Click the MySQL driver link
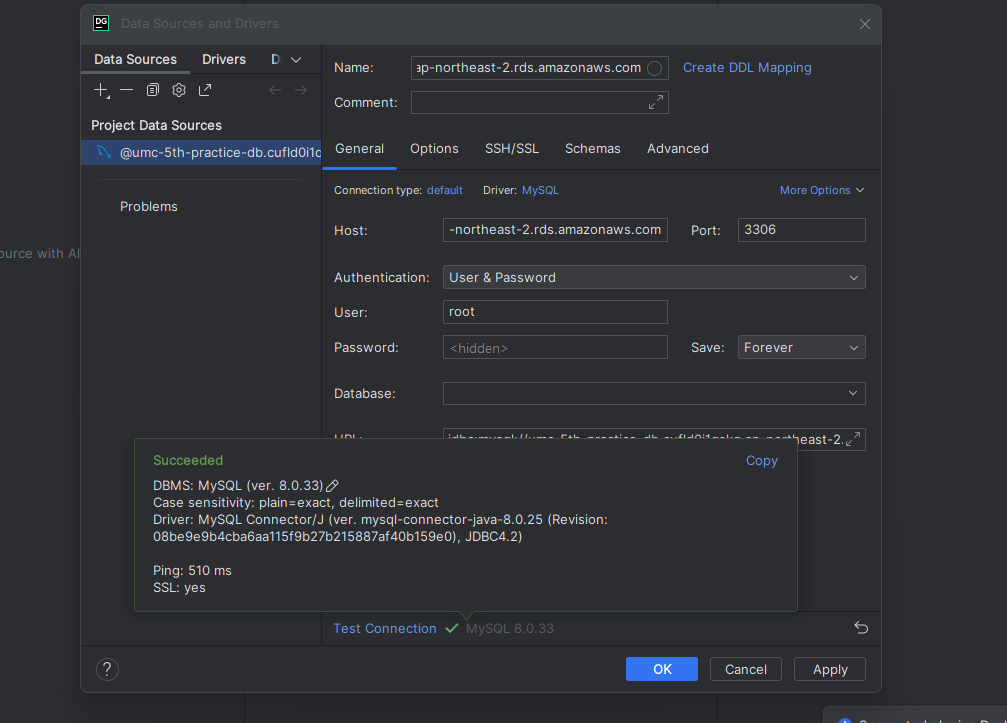 540,191
